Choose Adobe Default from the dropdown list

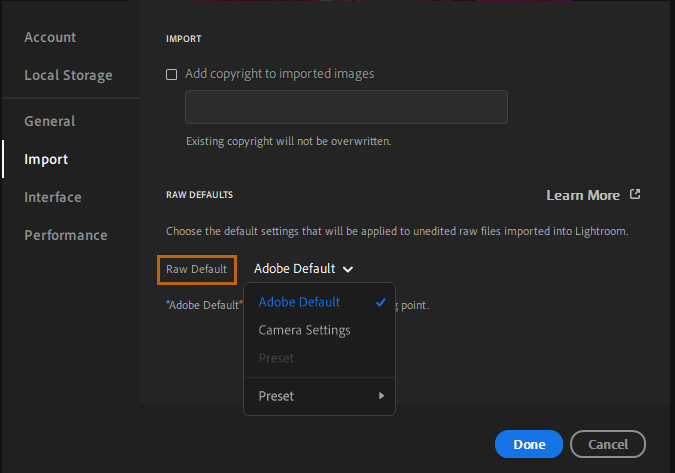coord(299,302)
